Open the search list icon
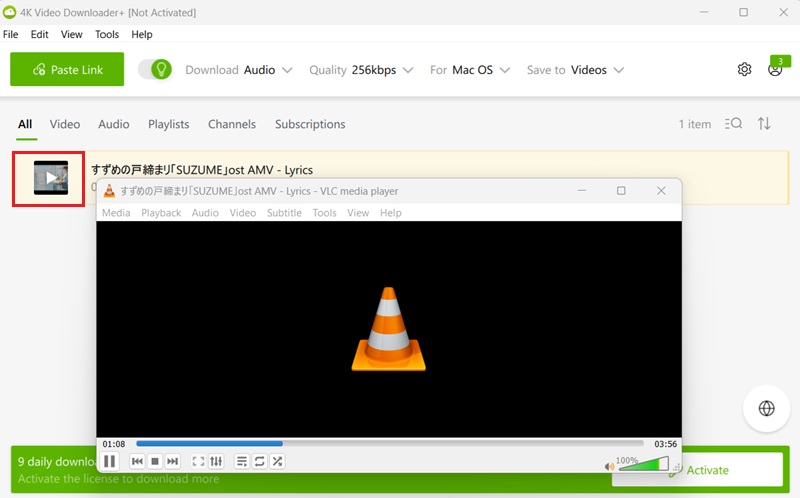The image size is (800, 498). pyautogui.click(x=733, y=124)
